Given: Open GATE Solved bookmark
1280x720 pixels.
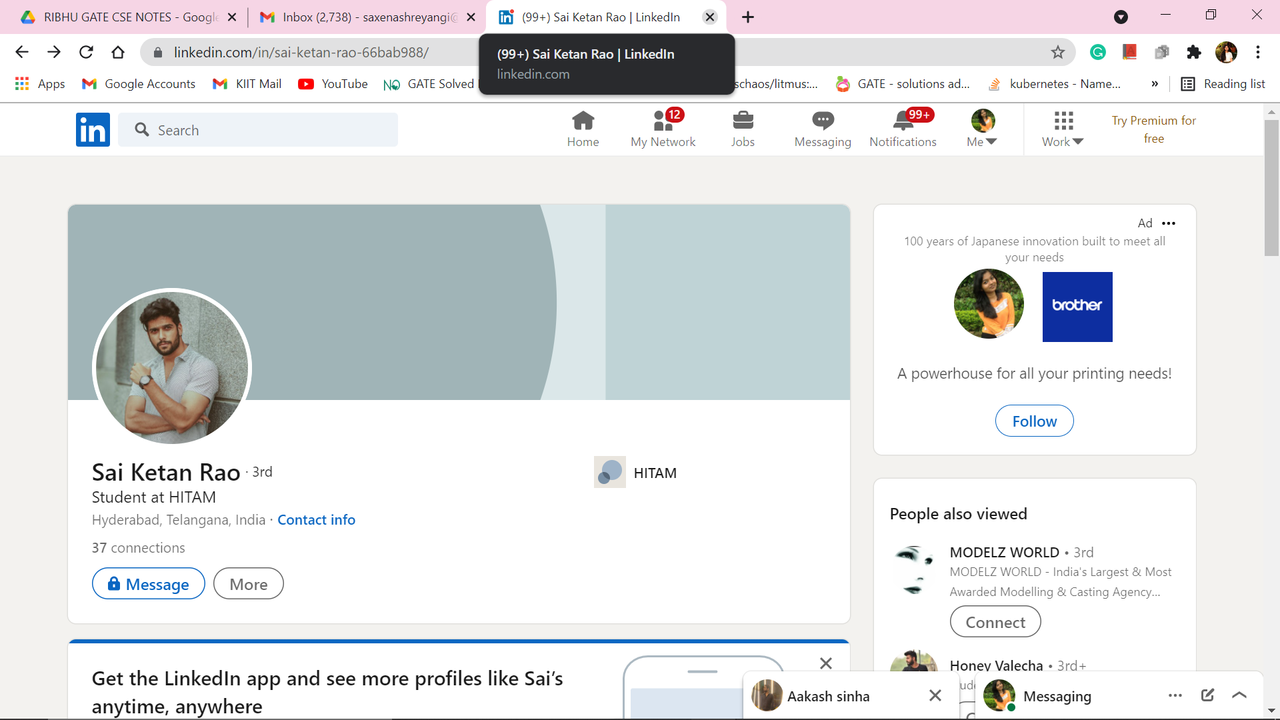Looking at the screenshot, I should [x=430, y=84].
